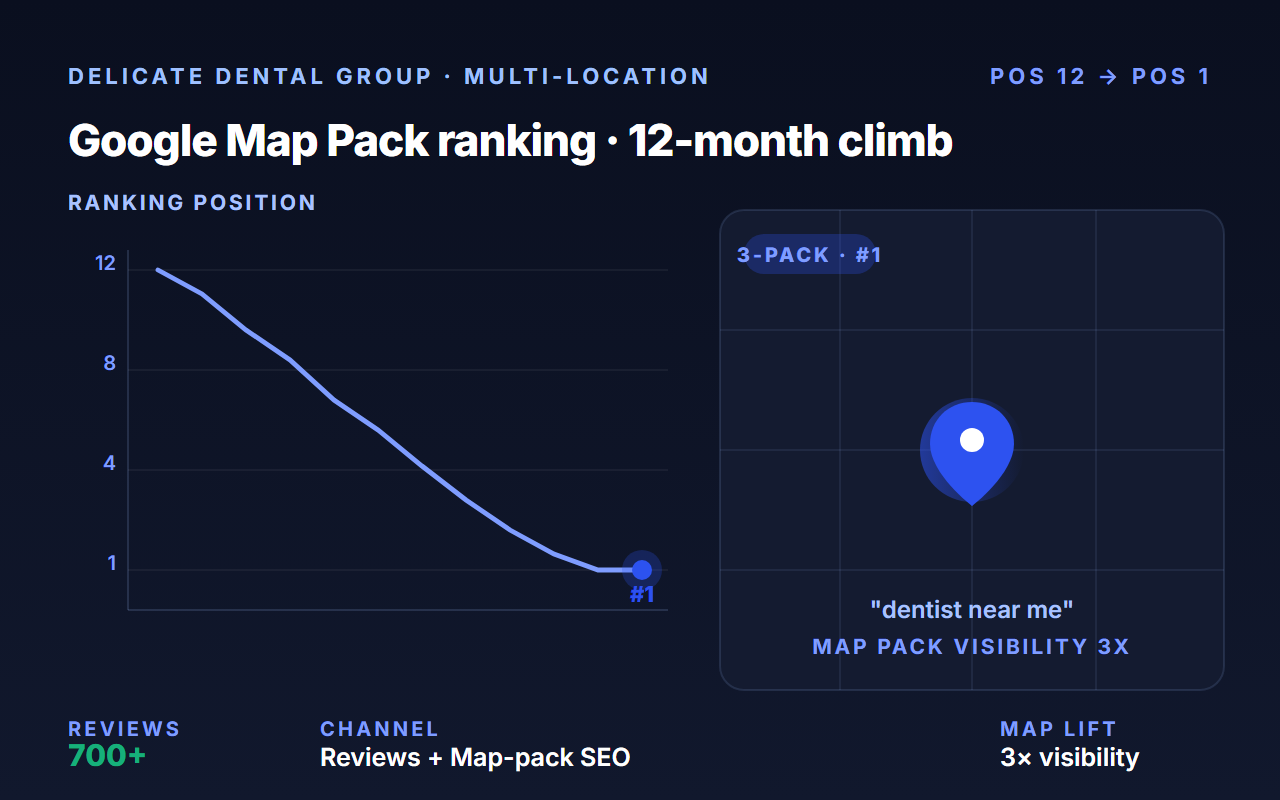Click the MAP LIFT label
1280x800 pixels.
point(1058,729)
